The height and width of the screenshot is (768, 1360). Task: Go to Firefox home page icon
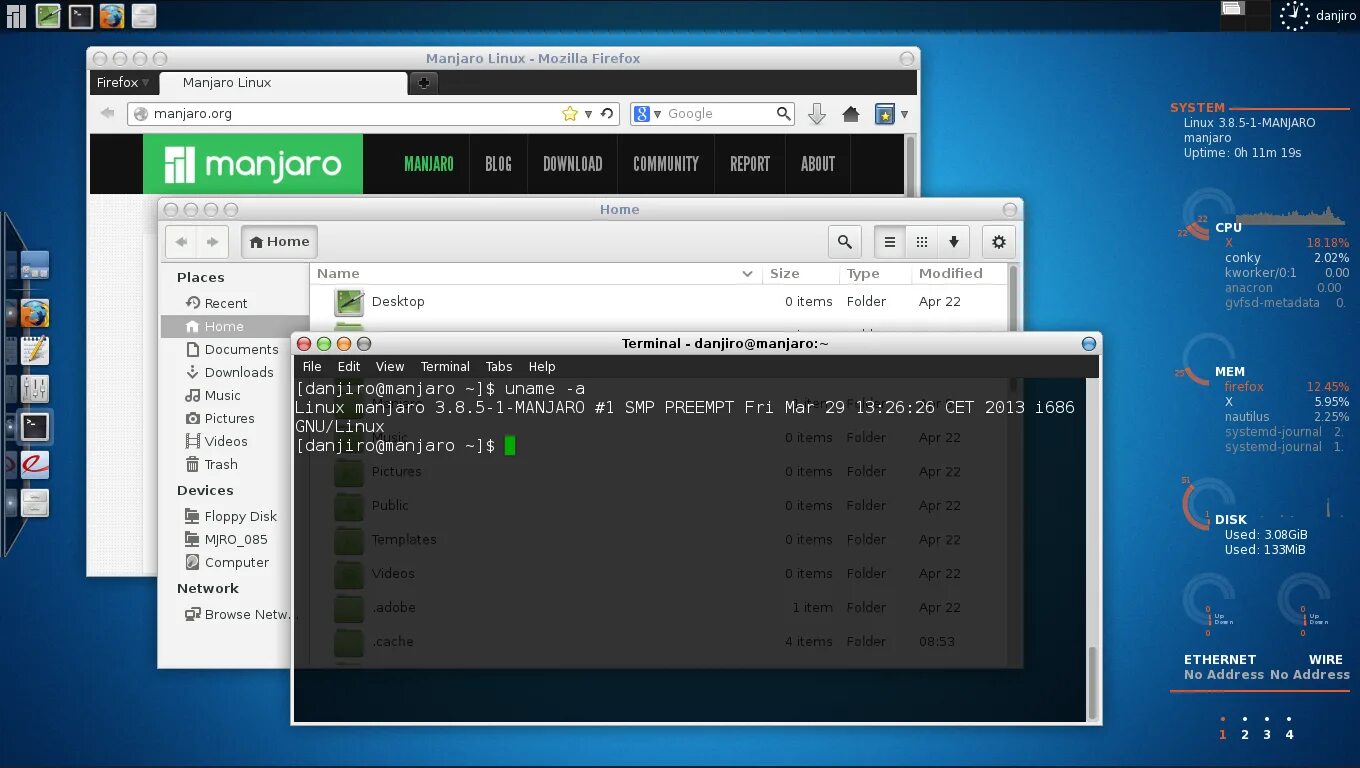[x=851, y=114]
